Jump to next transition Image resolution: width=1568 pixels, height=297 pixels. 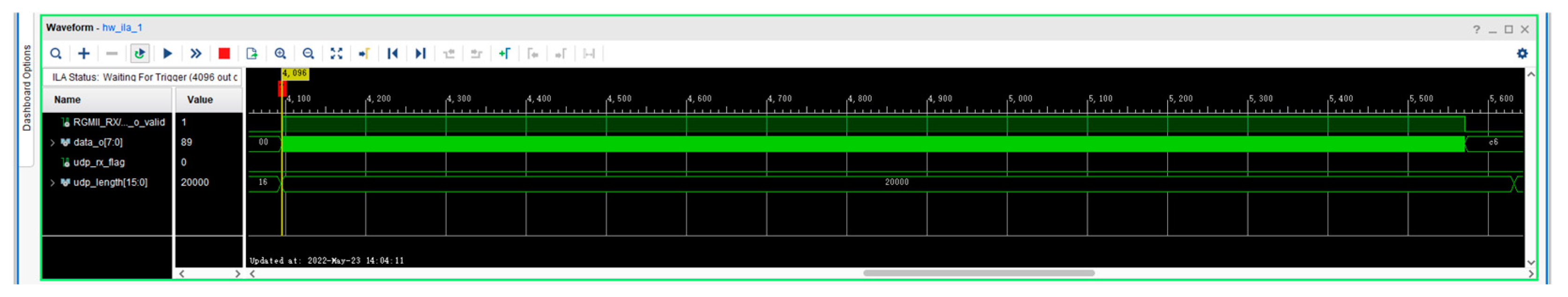pyautogui.click(x=476, y=53)
